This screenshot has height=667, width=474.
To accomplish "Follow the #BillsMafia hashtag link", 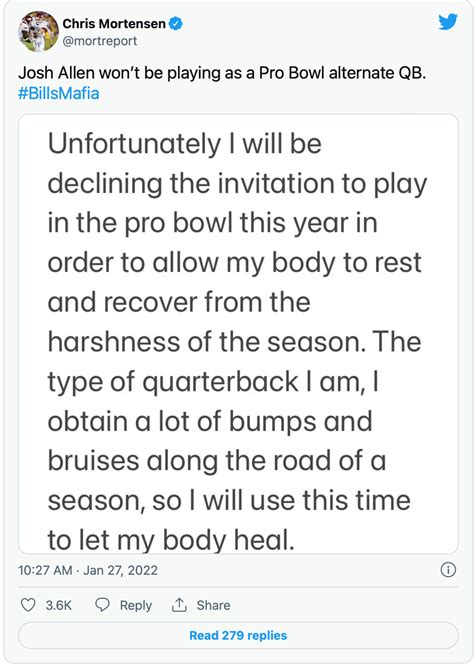I will [x=59, y=93].
